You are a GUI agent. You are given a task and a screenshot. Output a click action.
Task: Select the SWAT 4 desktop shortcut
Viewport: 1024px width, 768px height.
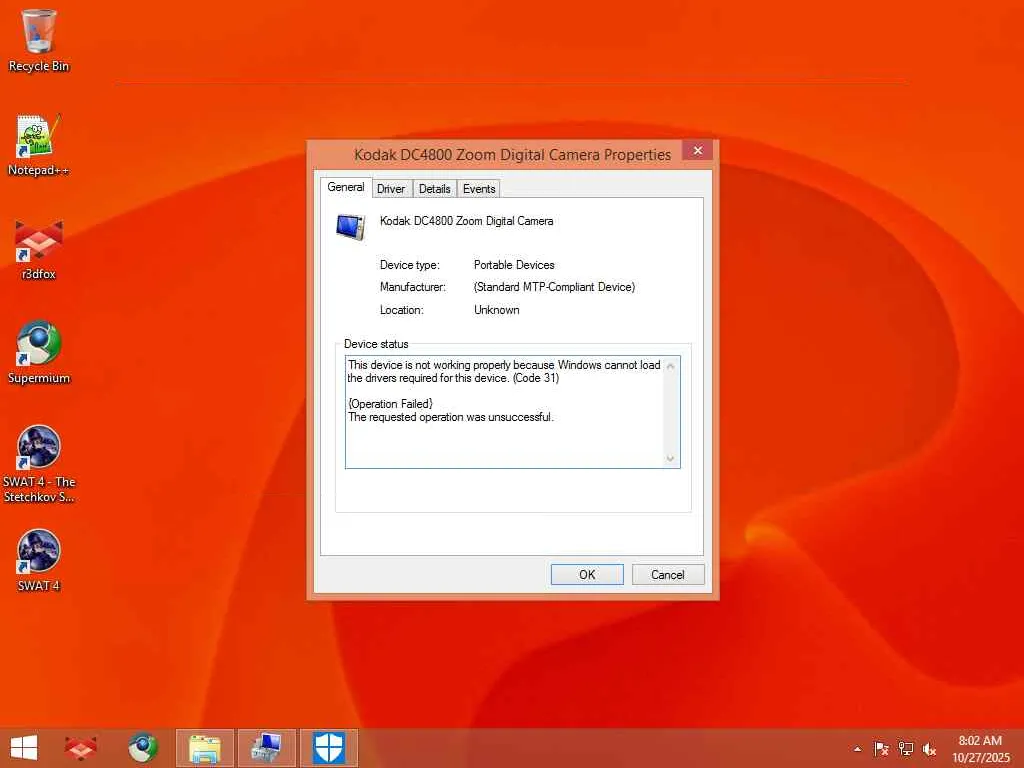click(39, 561)
